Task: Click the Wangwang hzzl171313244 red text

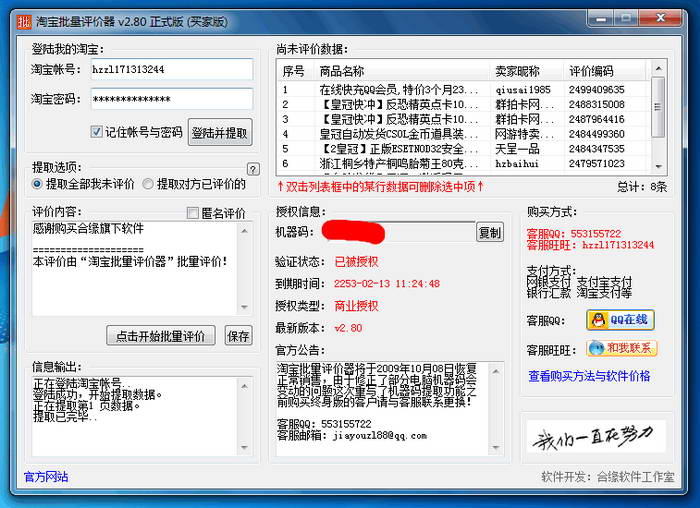Action: pyautogui.click(x=590, y=245)
